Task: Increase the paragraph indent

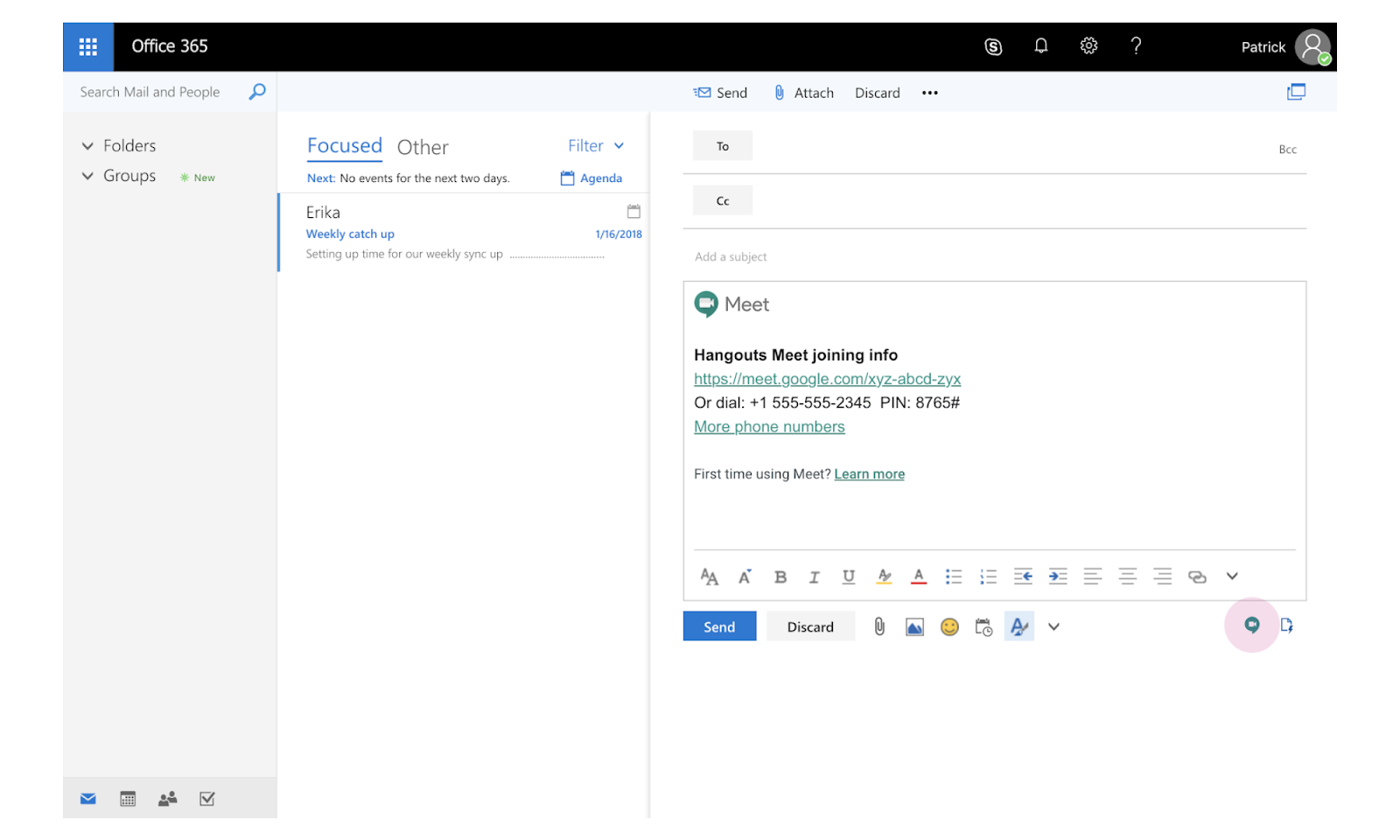Action: pos(1058,576)
